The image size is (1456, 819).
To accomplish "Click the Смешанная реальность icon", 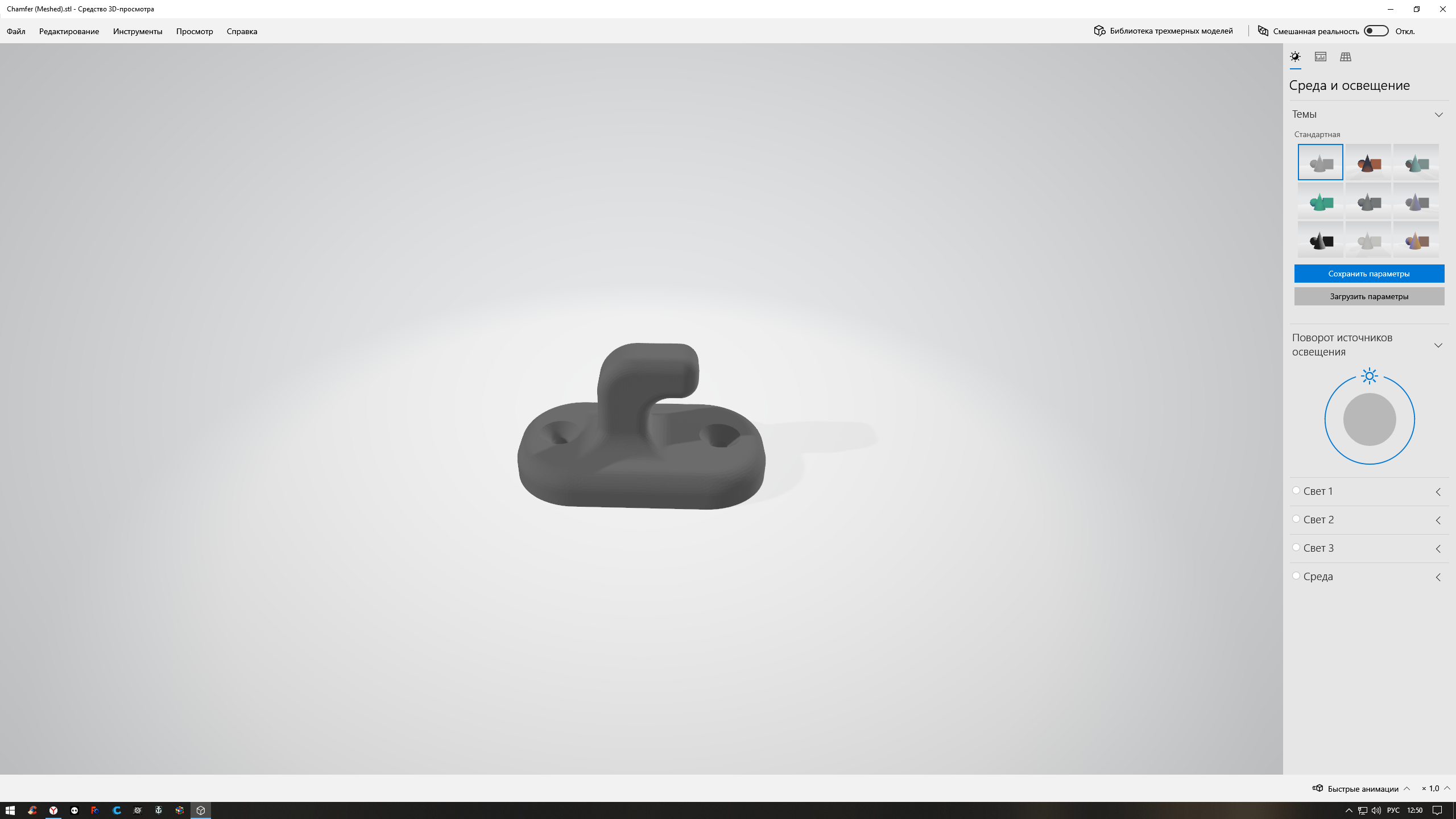I will pos(1263,31).
